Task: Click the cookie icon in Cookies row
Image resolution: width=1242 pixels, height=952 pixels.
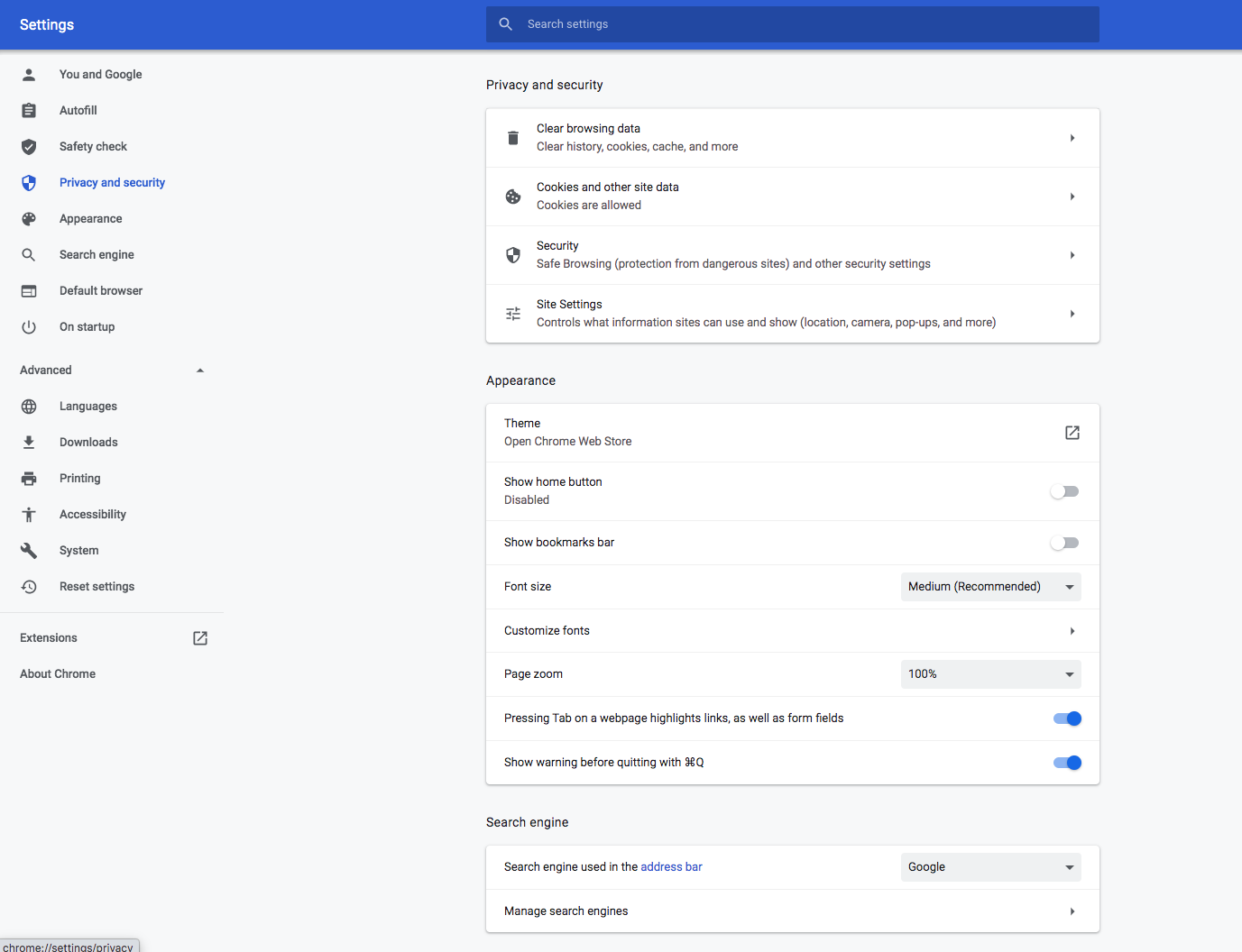Action: pos(513,197)
